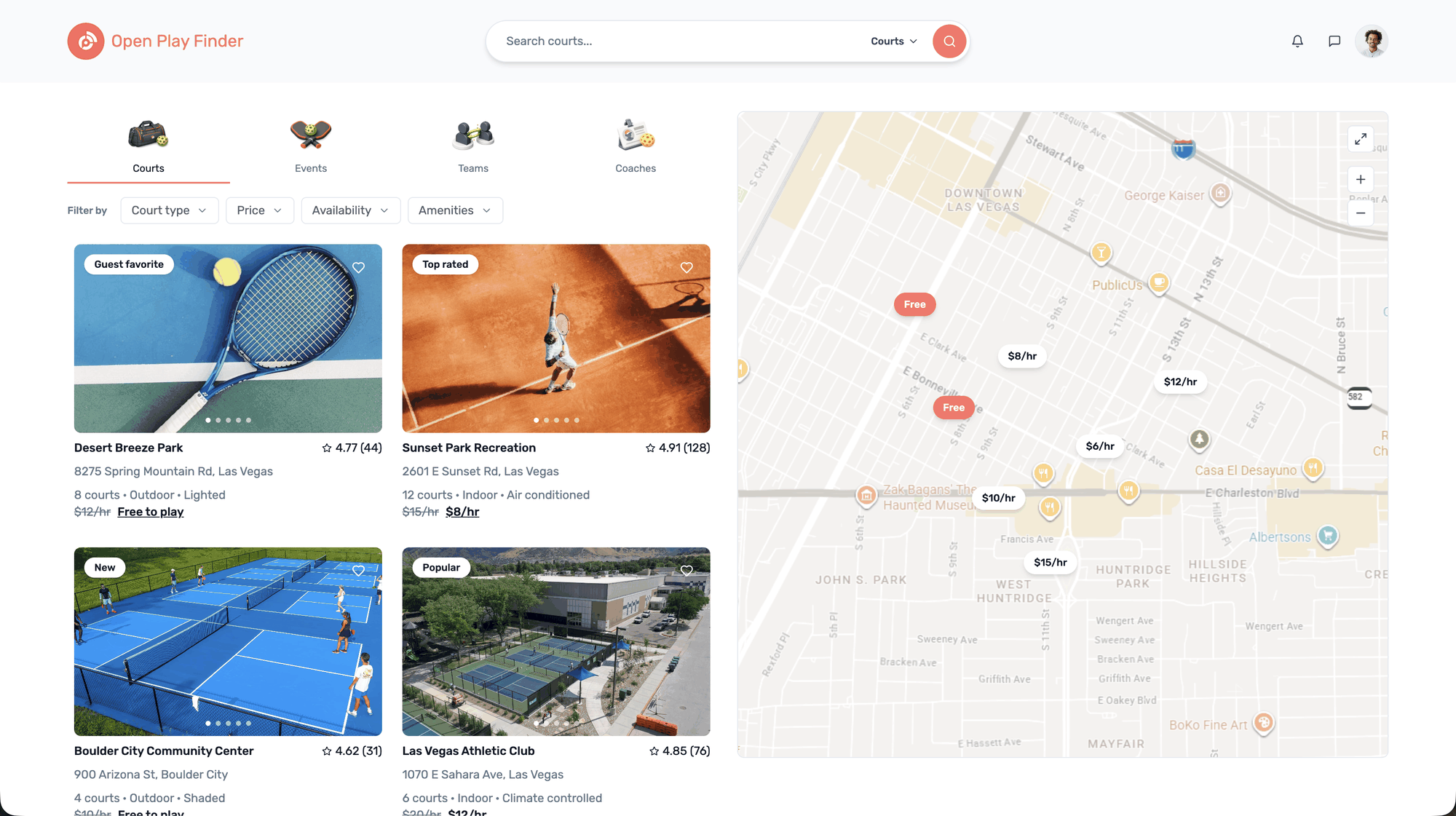Click the Albertsons shopping cart map pin
Image resolution: width=1456 pixels, height=816 pixels.
coord(1328,536)
